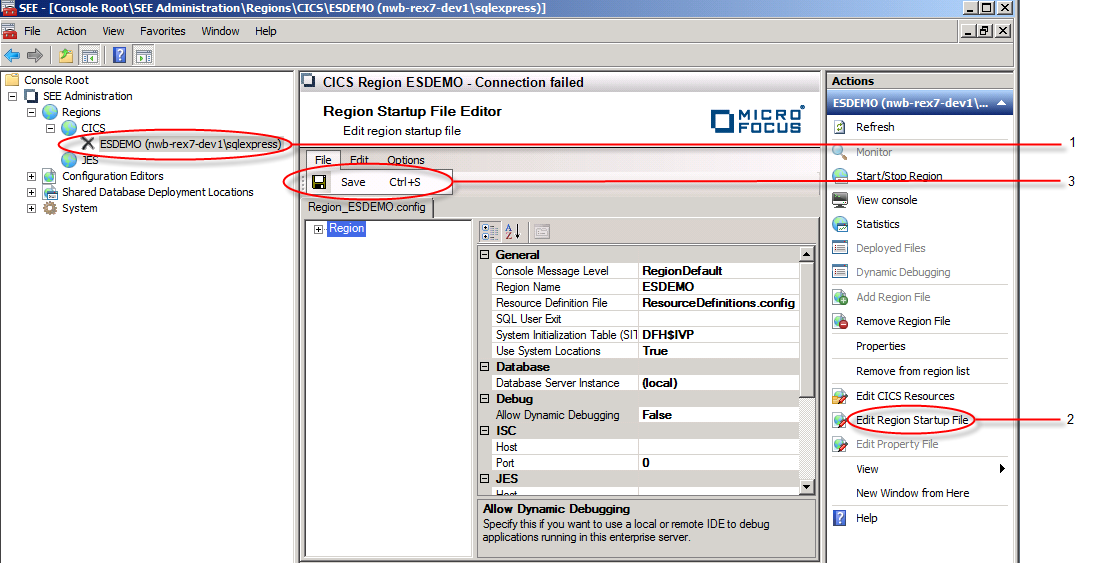Click the property grid scroll down arrow

tap(806, 487)
